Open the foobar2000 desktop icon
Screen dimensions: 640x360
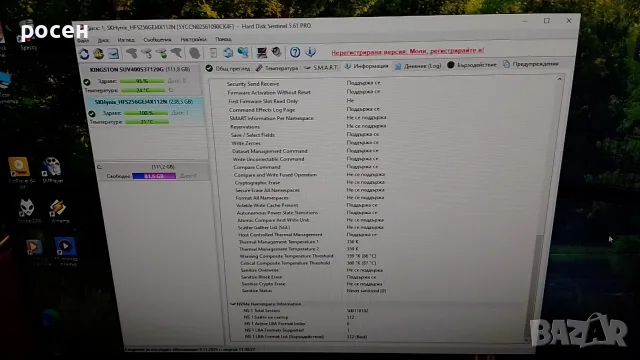(29, 210)
